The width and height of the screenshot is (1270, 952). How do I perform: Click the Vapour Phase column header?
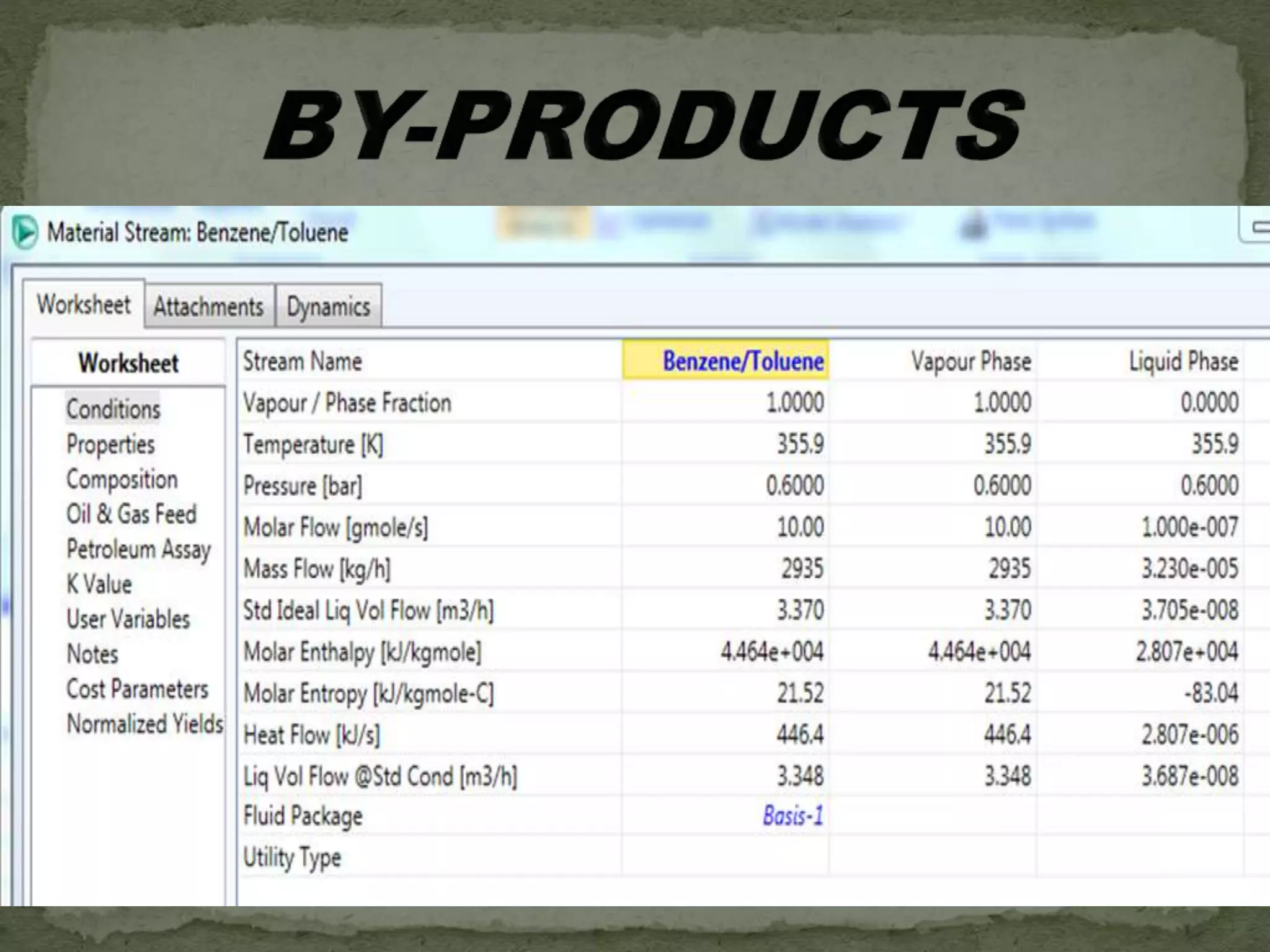(x=971, y=361)
